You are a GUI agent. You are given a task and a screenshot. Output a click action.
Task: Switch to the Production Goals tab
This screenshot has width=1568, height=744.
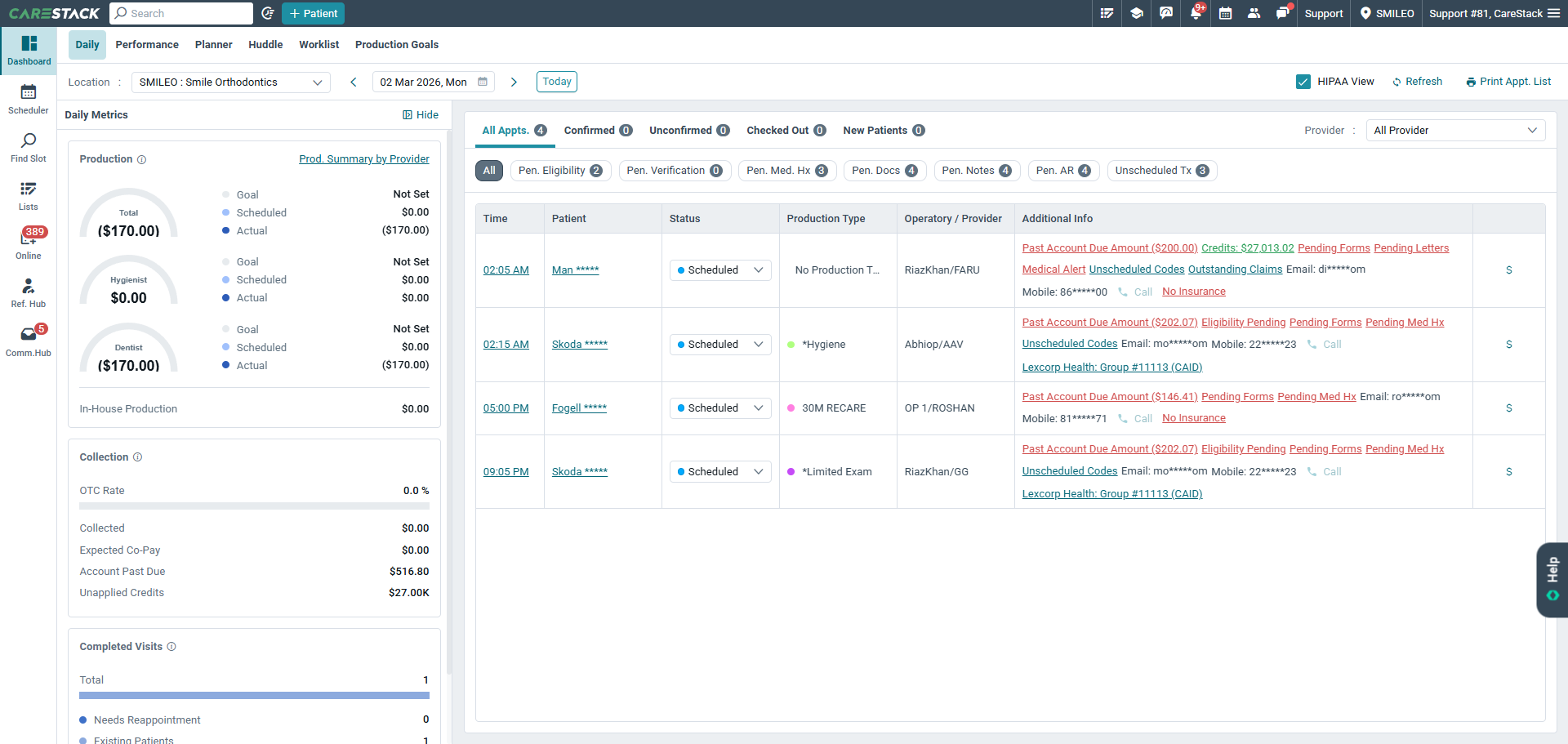397,45
